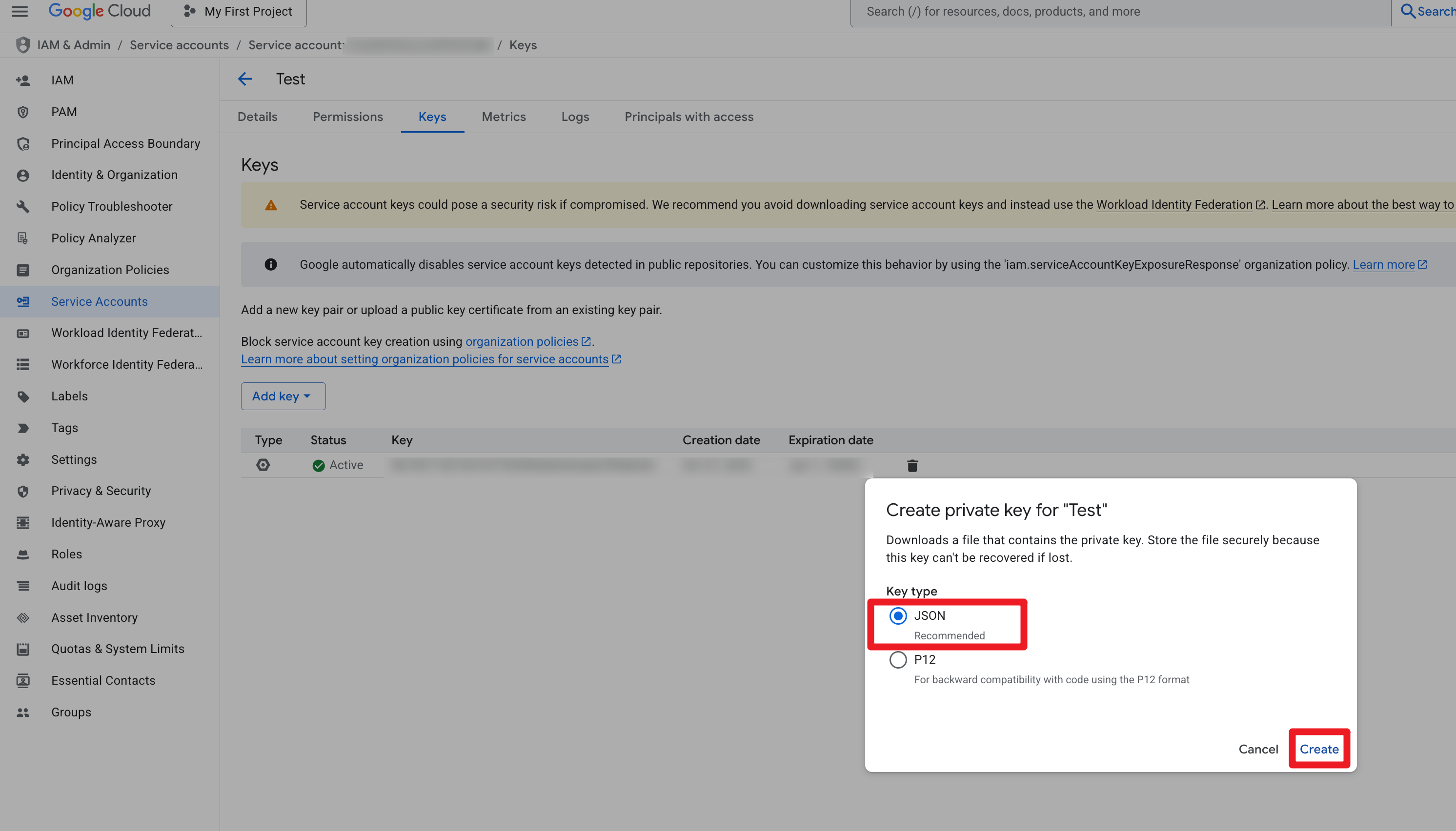The height and width of the screenshot is (831, 1456).
Task: Click the Roles hat icon in sidebar
Action: (x=23, y=554)
